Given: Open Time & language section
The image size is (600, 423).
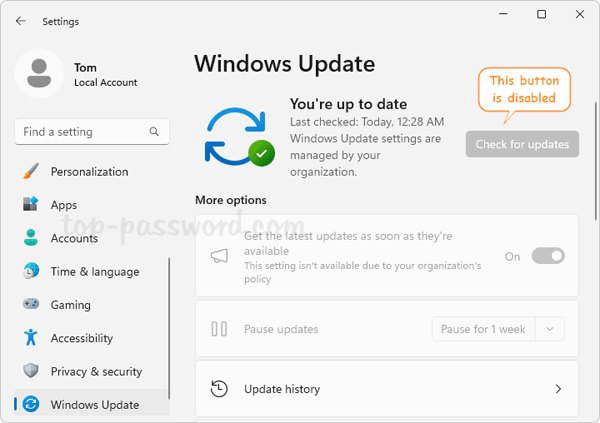Looking at the screenshot, I should click(x=92, y=271).
